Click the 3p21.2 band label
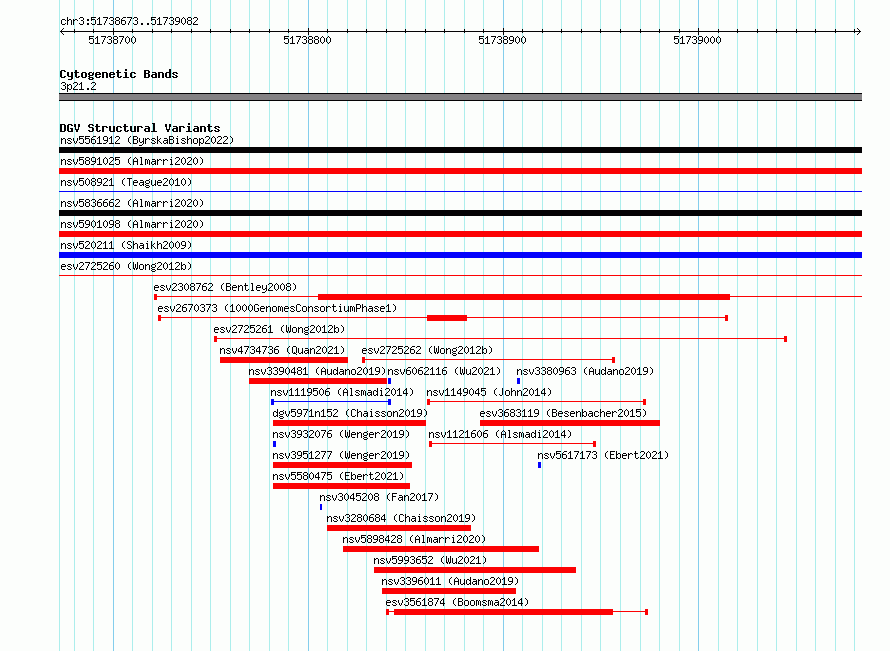Viewport: 890px width, 651px height. click(x=78, y=86)
